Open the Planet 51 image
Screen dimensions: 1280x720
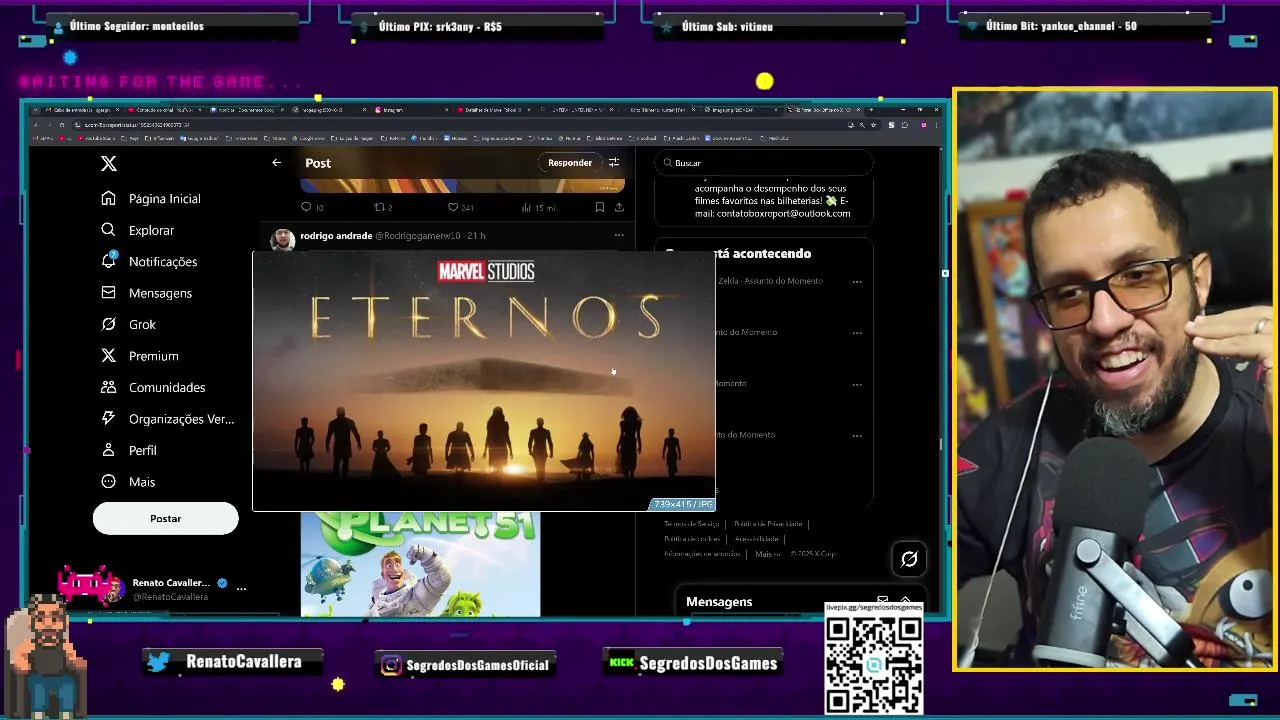pyautogui.click(x=420, y=565)
